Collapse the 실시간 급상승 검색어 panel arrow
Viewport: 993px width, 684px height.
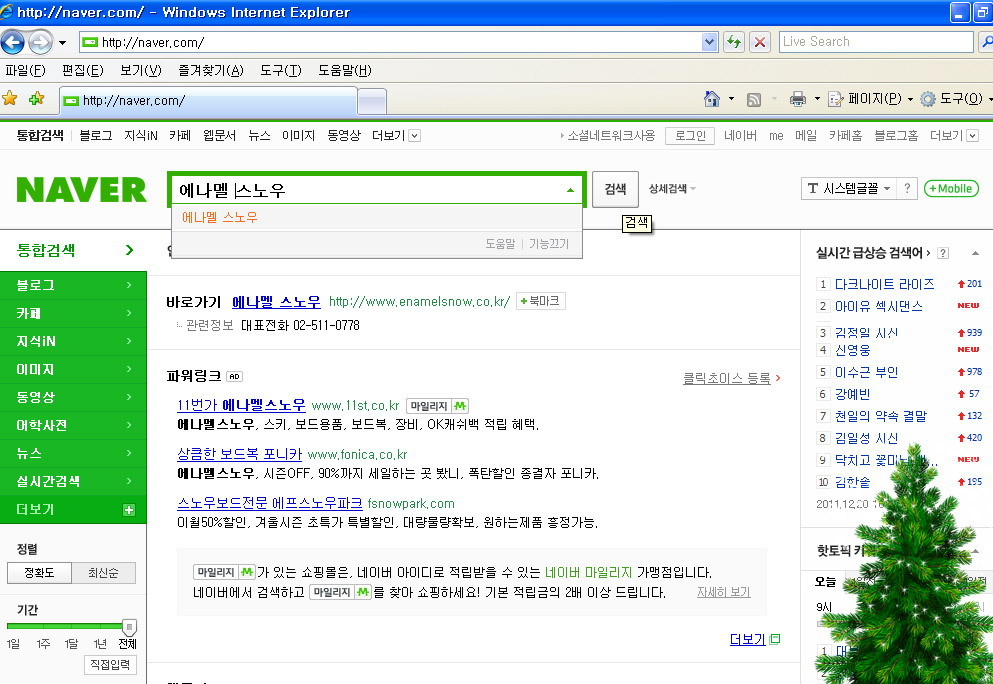(x=975, y=253)
